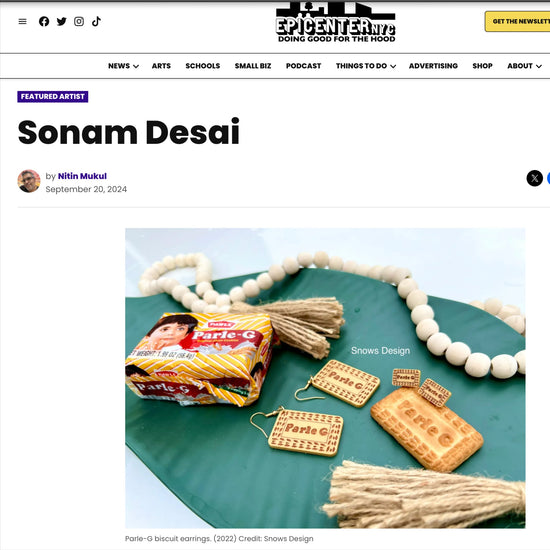Open the TikTok icon link

(x=96, y=22)
